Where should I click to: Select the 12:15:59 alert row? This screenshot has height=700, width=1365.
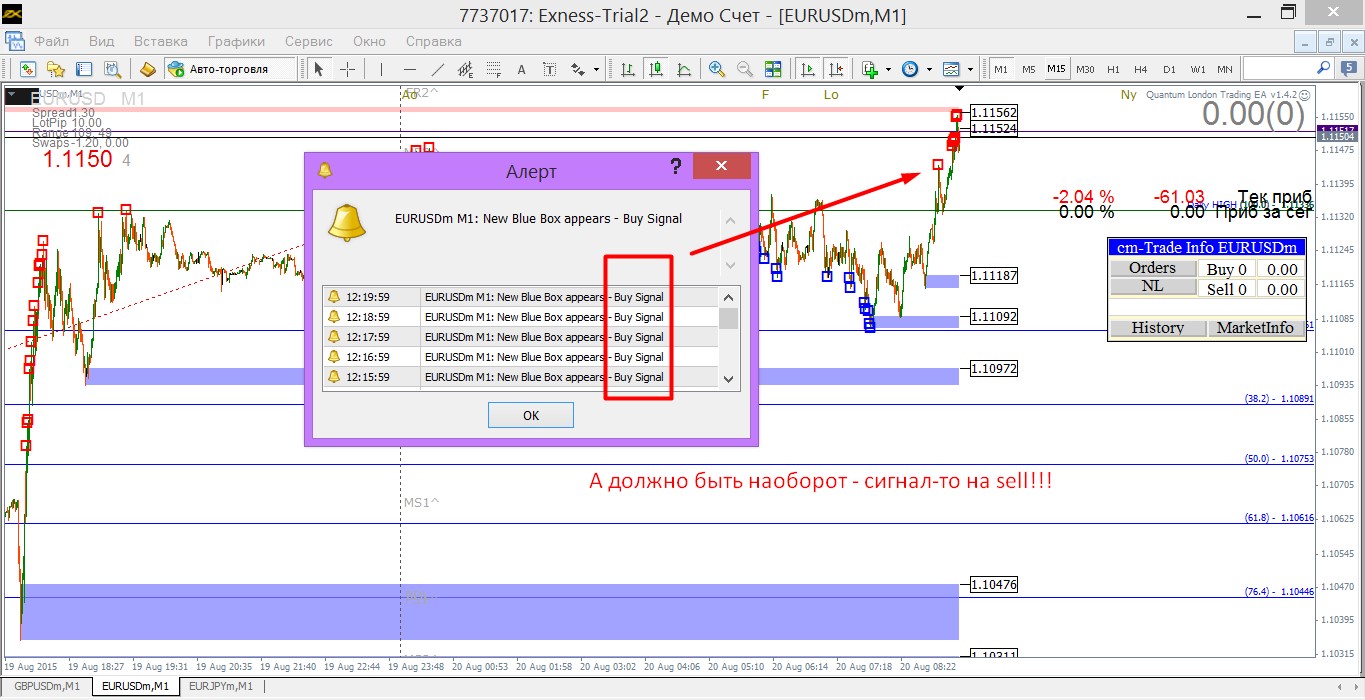tap(520, 377)
